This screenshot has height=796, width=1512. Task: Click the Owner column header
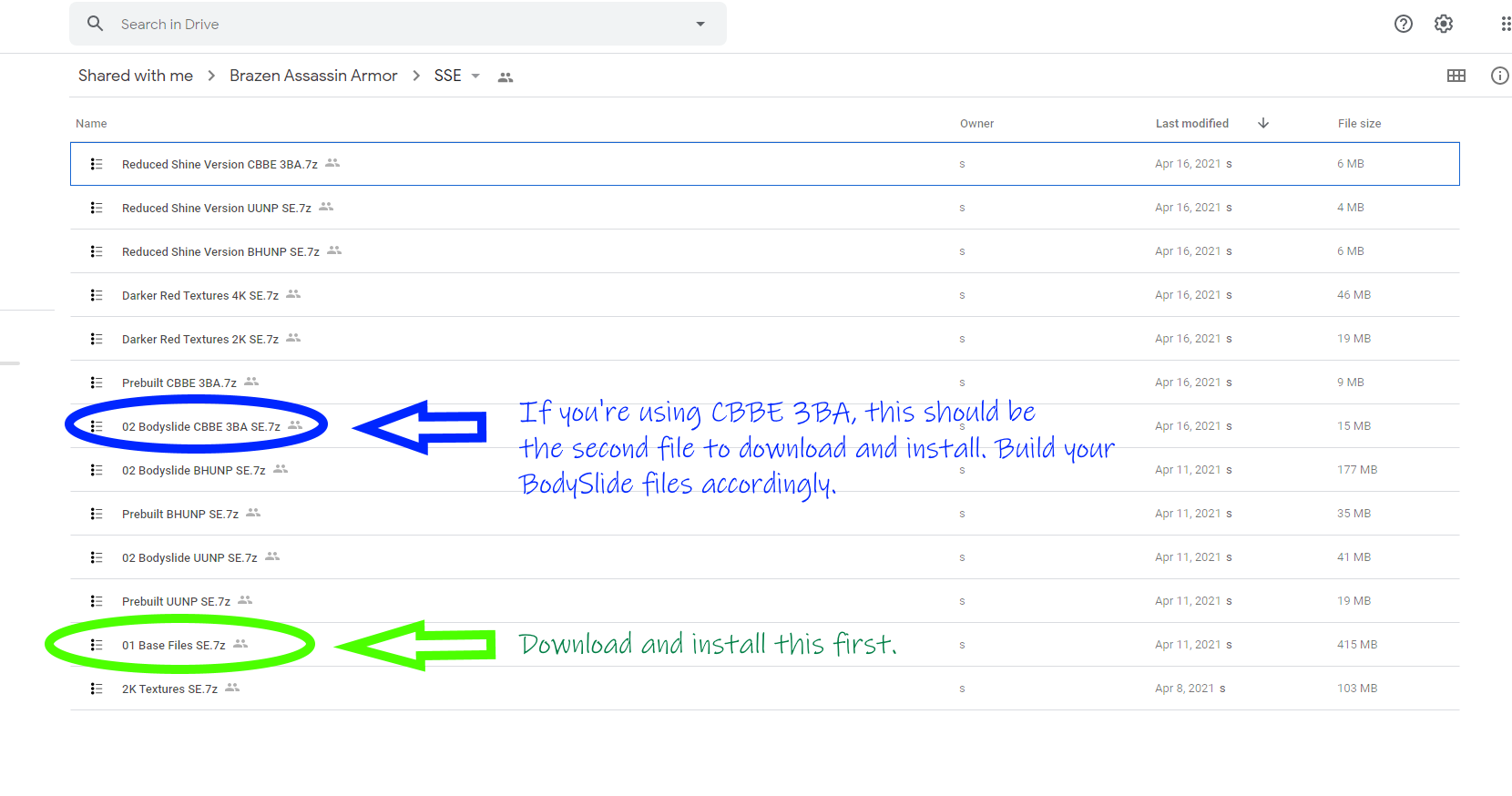(x=977, y=124)
